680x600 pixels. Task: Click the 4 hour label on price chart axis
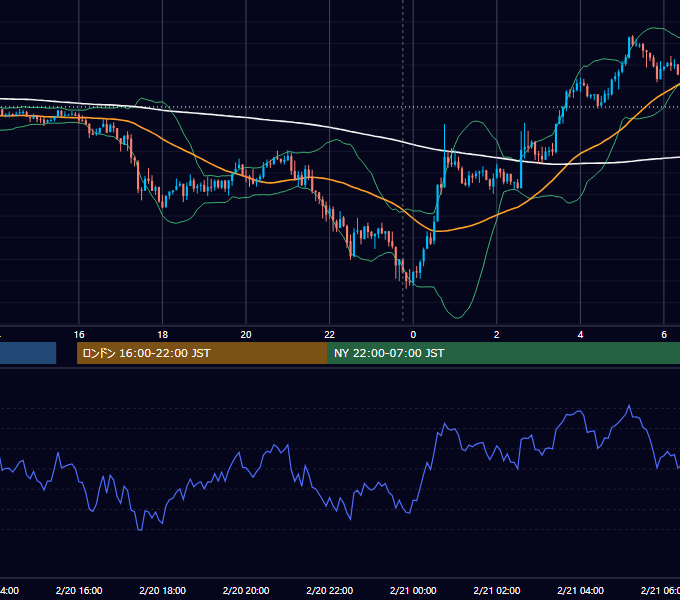point(580,335)
